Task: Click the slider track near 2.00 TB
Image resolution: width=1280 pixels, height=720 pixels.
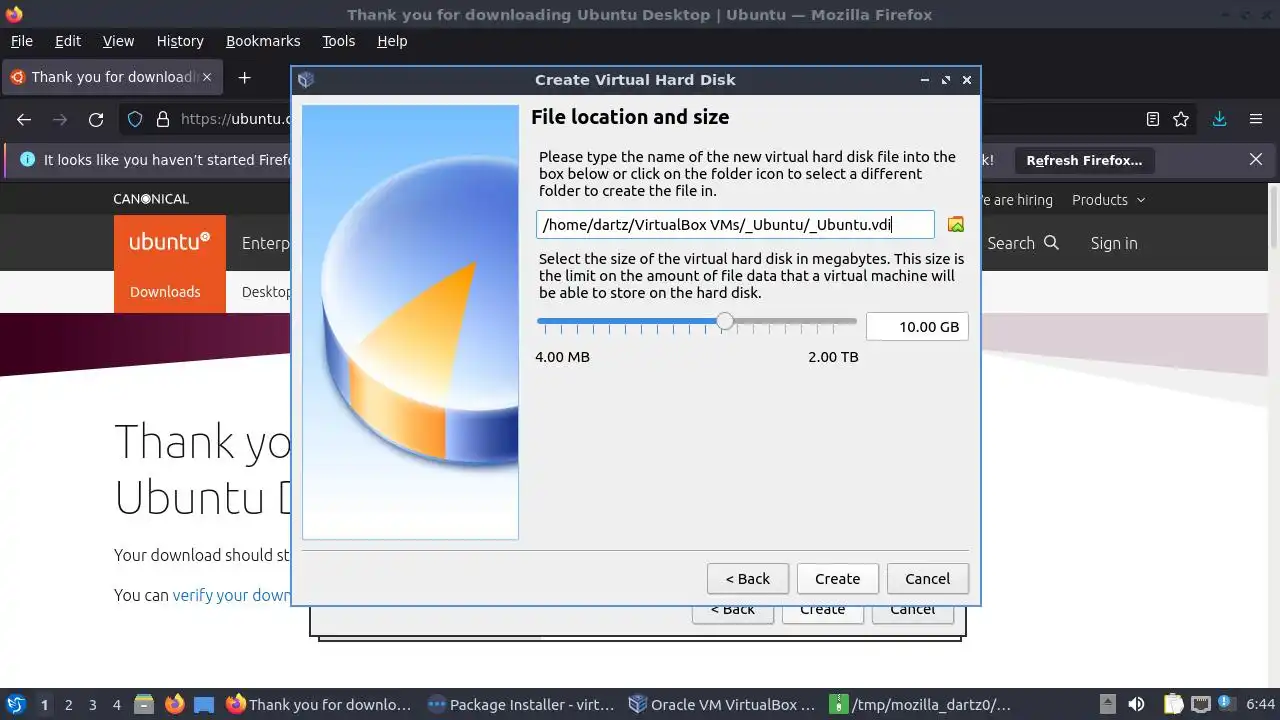Action: (850, 322)
